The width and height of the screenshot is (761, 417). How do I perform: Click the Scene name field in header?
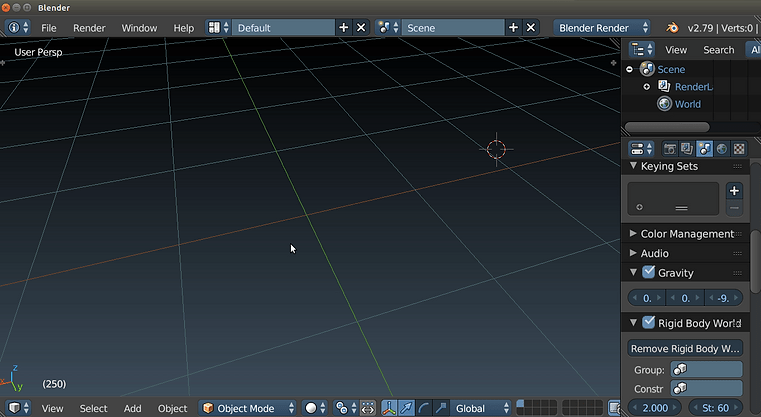[453, 28]
